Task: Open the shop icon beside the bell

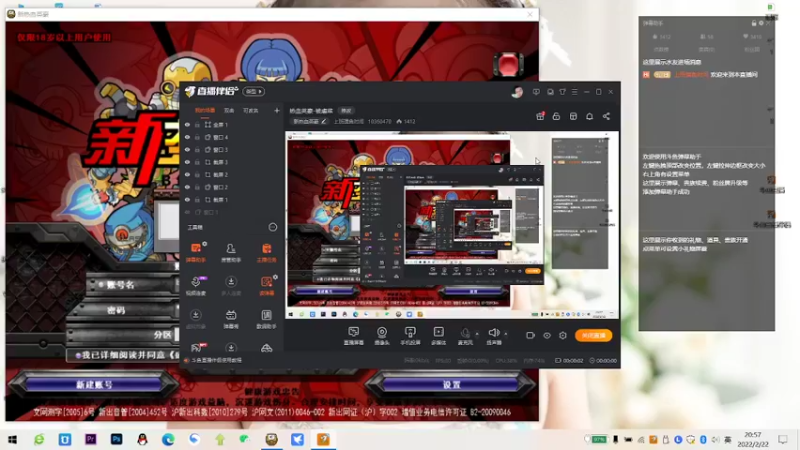Action: click(x=573, y=116)
